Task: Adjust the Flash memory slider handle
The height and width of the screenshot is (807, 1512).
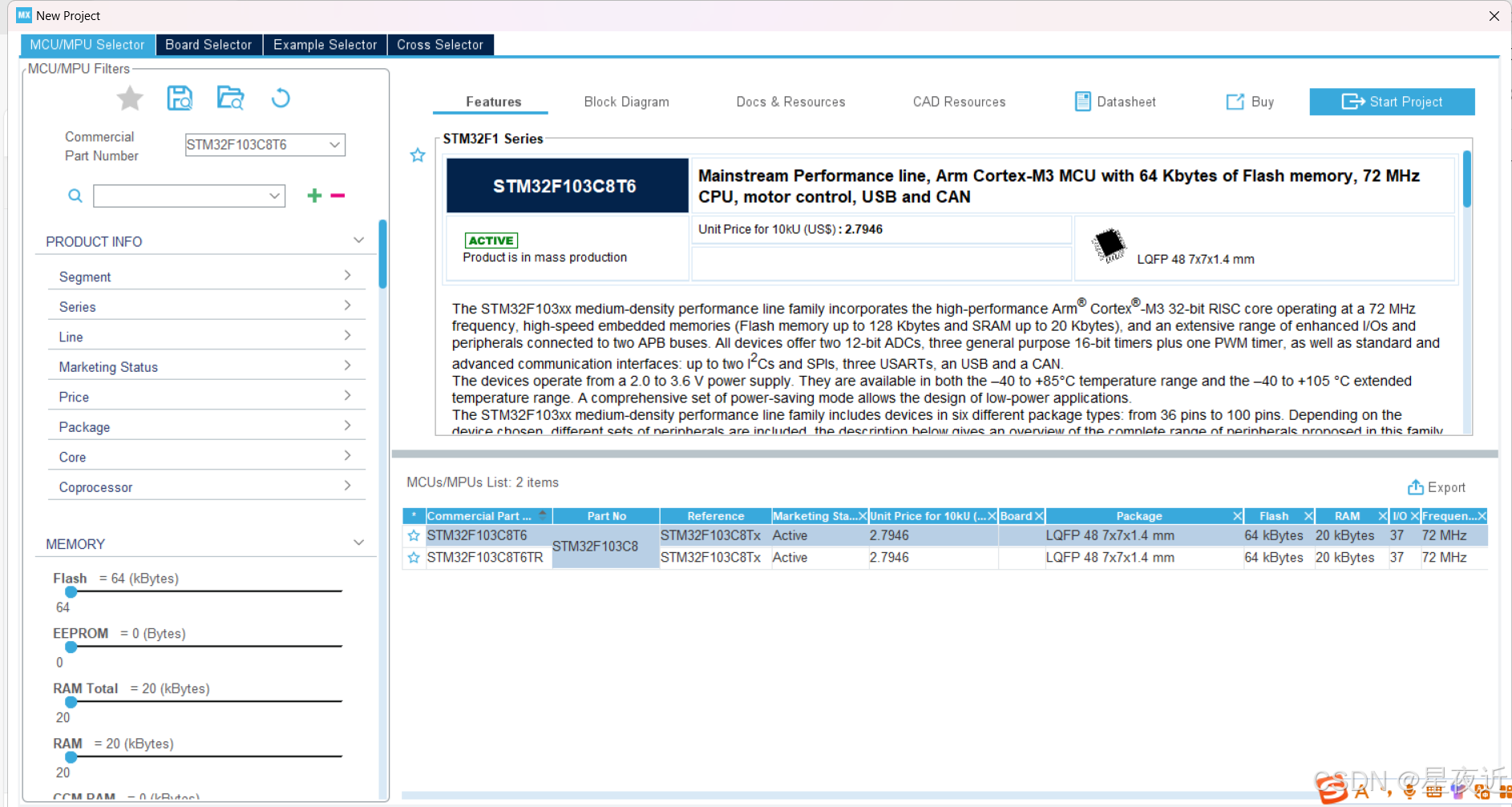Action: tap(71, 591)
